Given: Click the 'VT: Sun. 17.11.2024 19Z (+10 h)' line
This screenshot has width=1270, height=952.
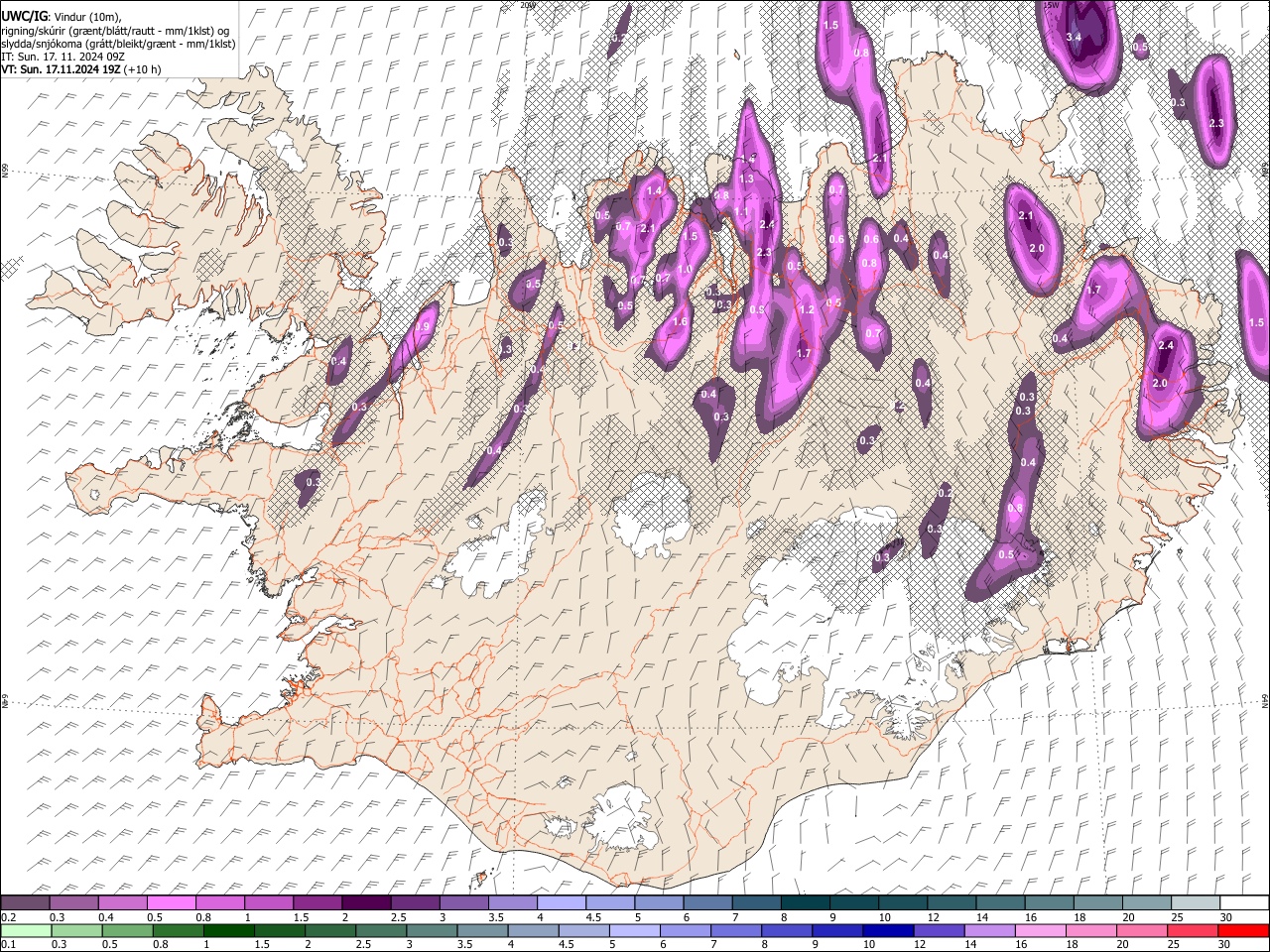Looking at the screenshot, I should (x=80, y=69).
